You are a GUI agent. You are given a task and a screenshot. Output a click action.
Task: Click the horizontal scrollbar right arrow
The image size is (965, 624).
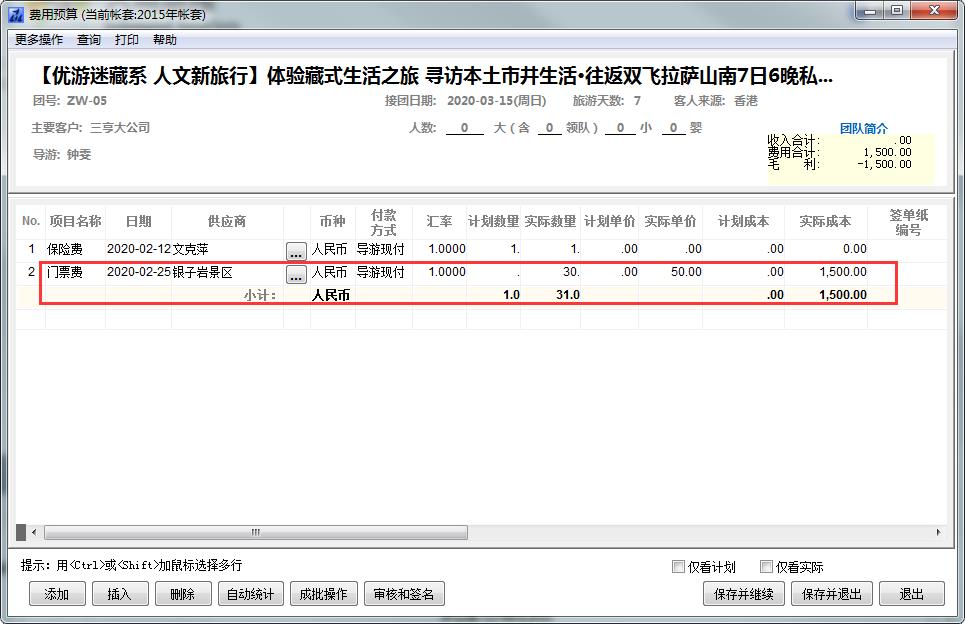938,533
